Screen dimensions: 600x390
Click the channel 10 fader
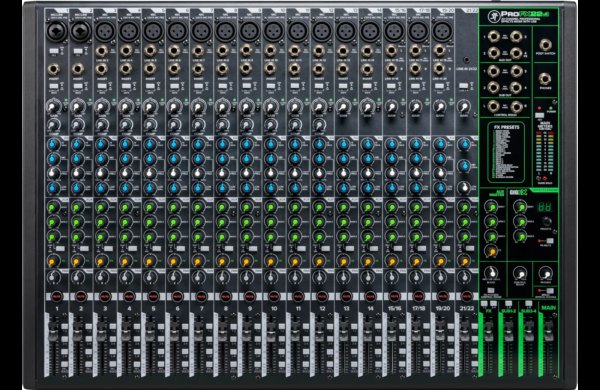click(270, 331)
